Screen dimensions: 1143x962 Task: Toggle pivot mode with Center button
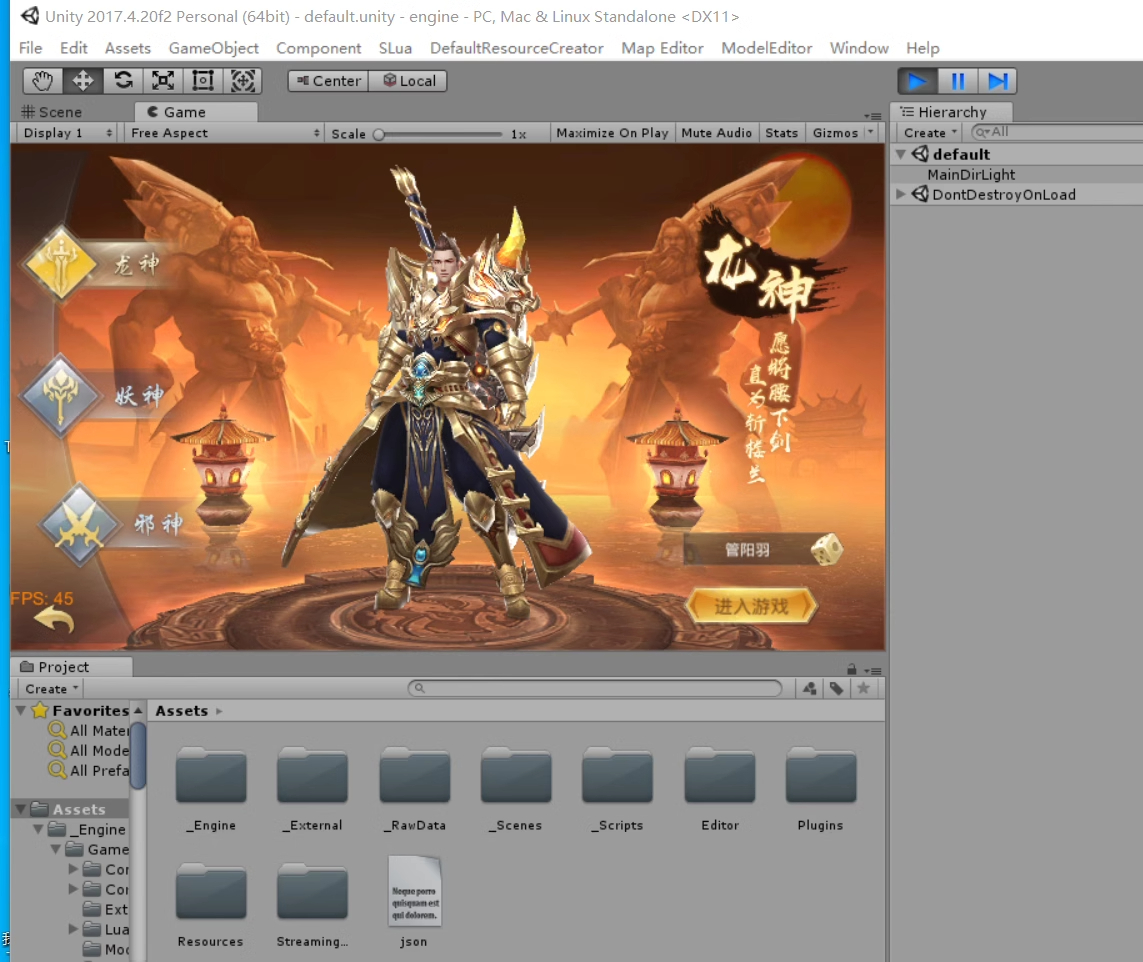coord(328,81)
